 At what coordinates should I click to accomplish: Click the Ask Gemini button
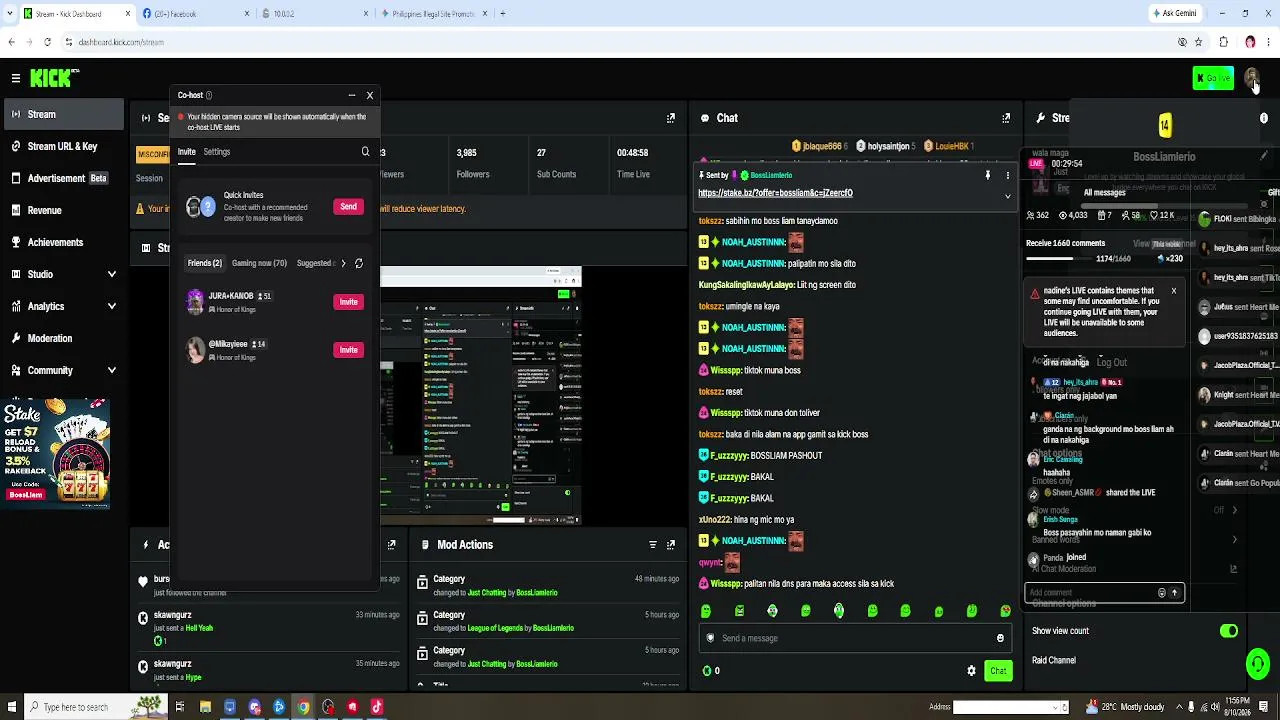click(x=1174, y=14)
